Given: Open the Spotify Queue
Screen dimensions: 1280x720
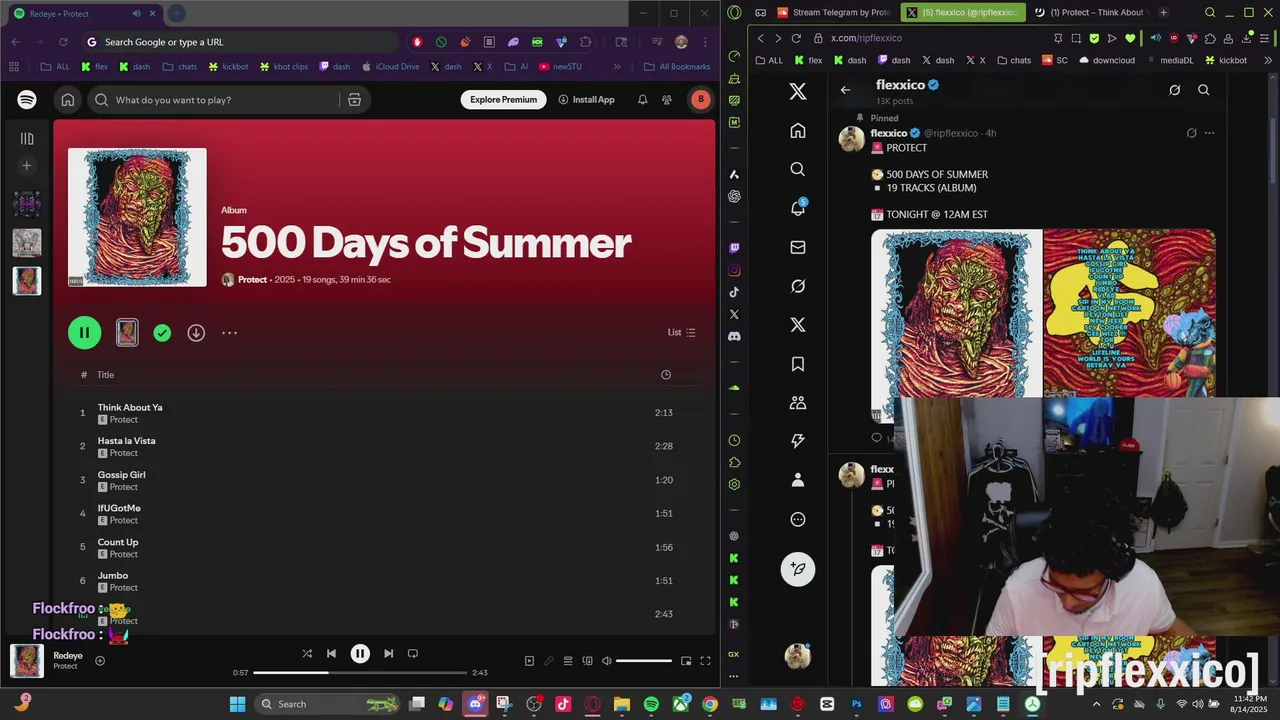Looking at the screenshot, I should pos(568,660).
